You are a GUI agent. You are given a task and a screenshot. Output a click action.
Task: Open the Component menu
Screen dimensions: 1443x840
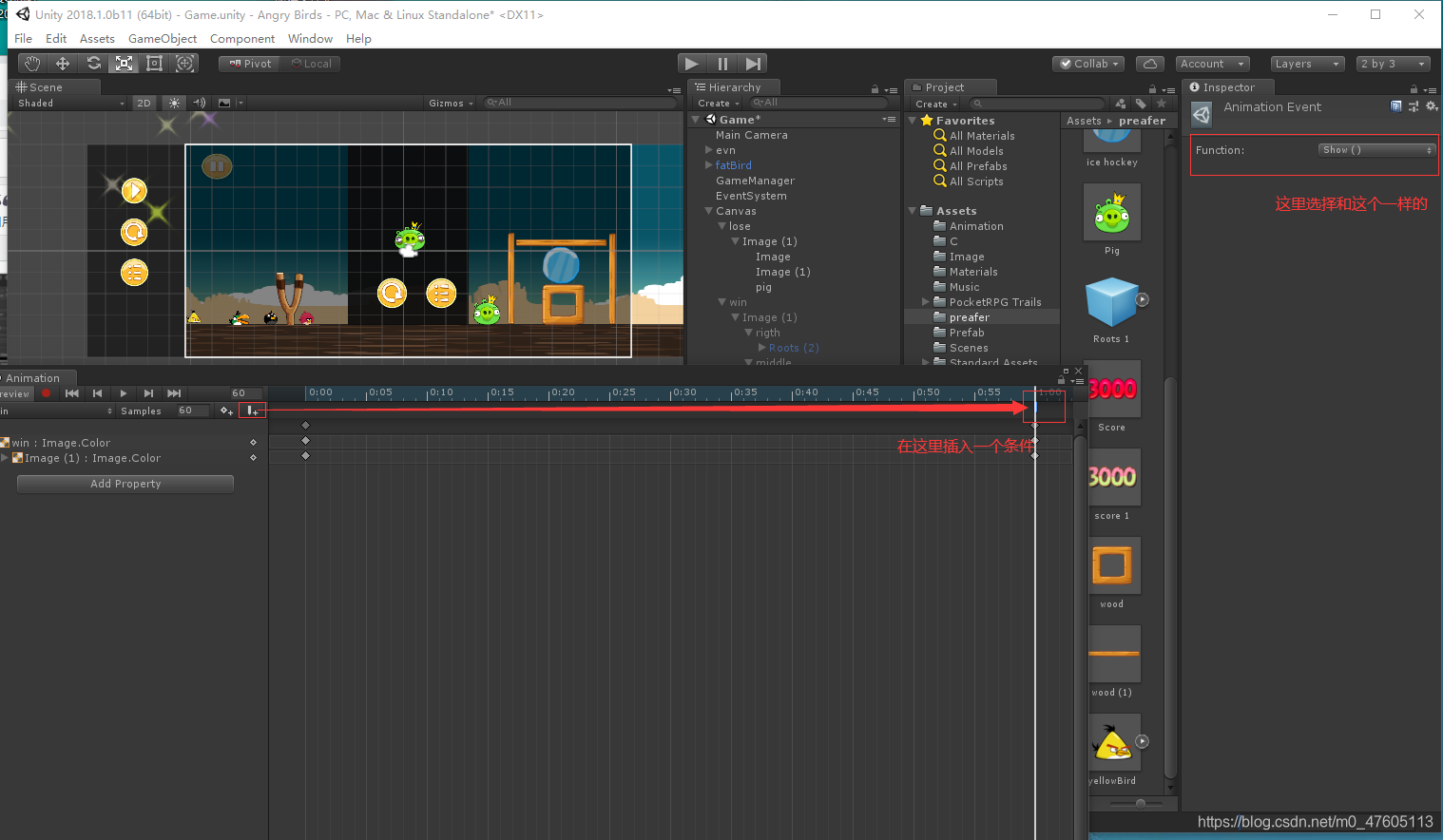242,39
